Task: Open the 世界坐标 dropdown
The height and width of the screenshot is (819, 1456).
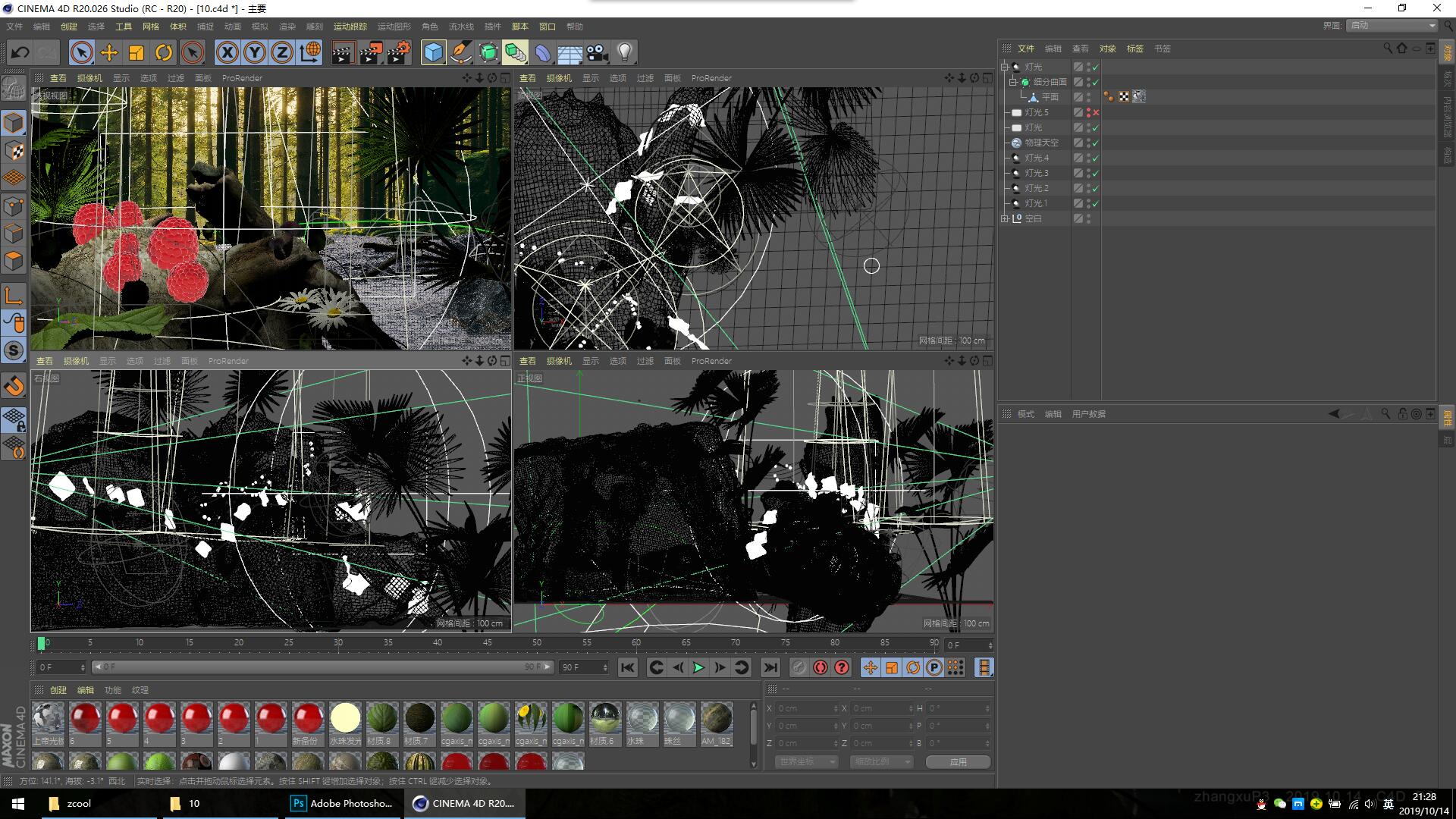Action: pos(806,761)
